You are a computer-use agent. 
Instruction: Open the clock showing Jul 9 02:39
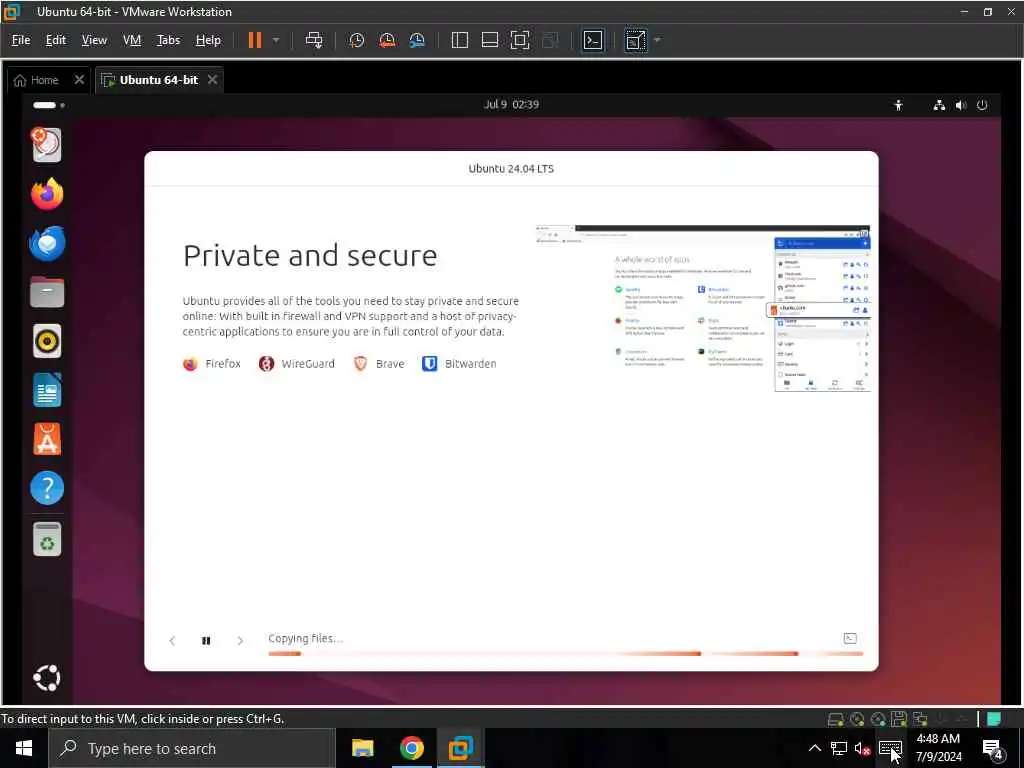point(511,104)
